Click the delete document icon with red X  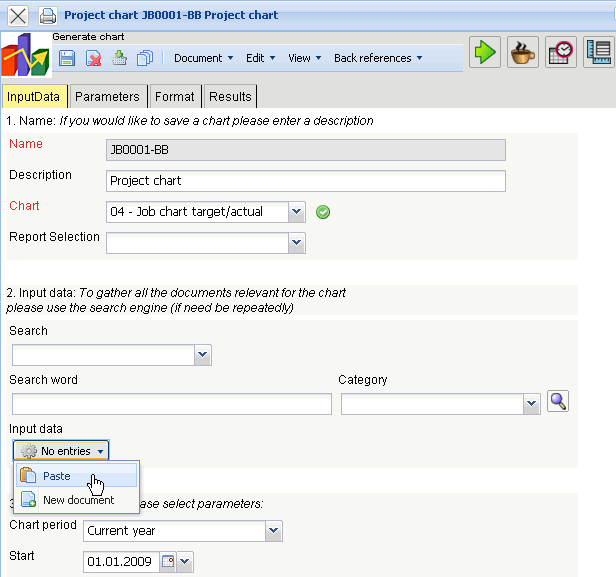coord(94,58)
